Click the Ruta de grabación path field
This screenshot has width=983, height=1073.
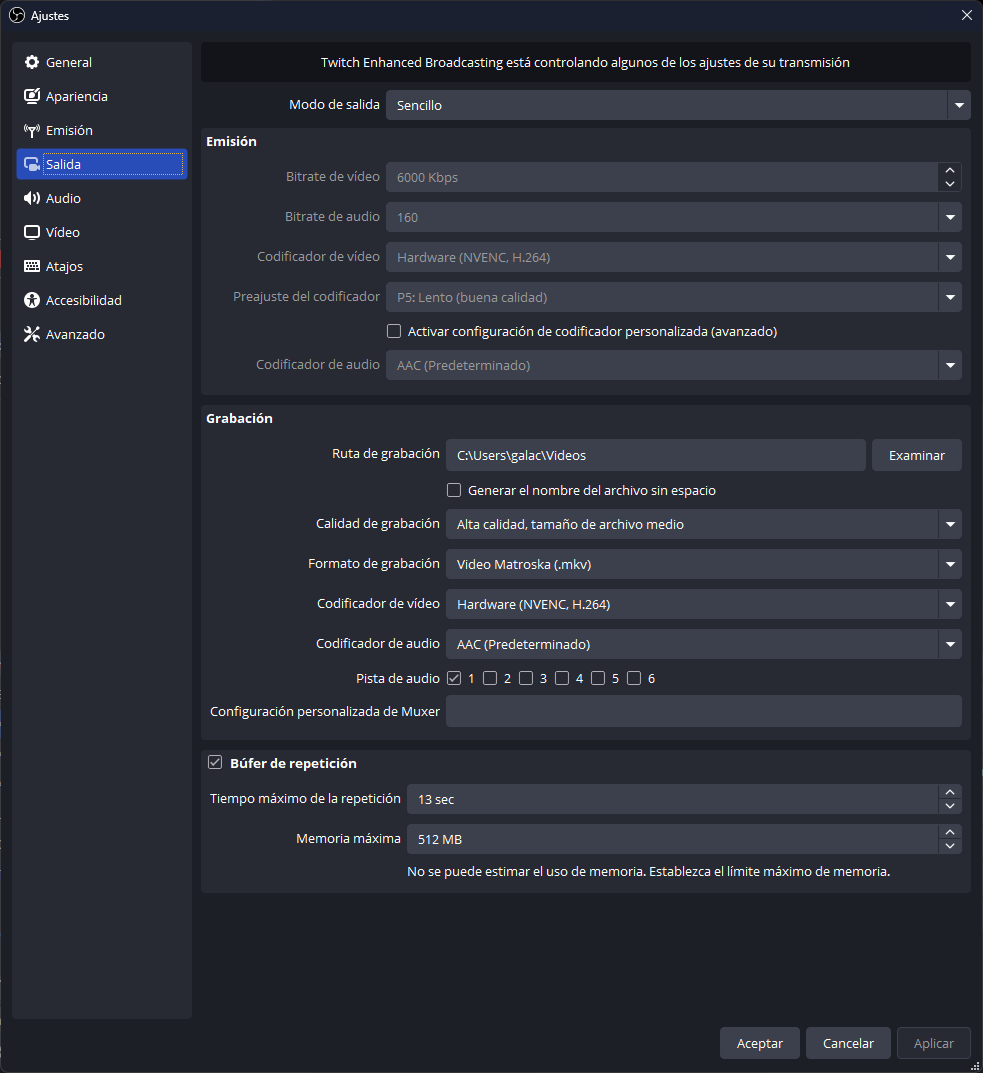pos(656,455)
